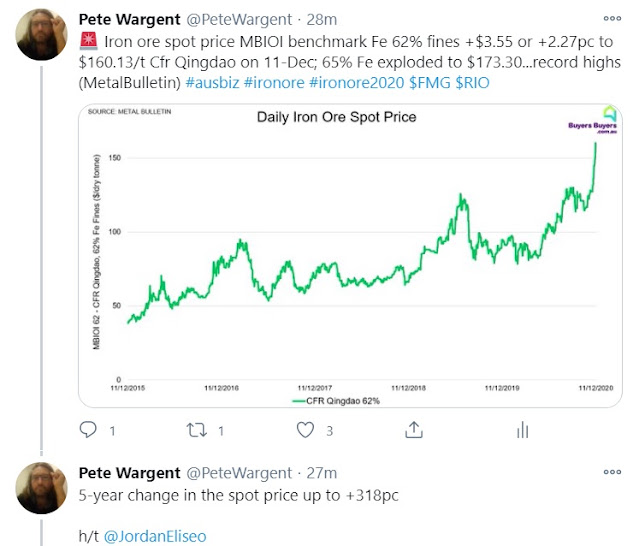Retweet the iron ore spot price tweet
The height and width of the screenshot is (546, 639).
pos(197,430)
